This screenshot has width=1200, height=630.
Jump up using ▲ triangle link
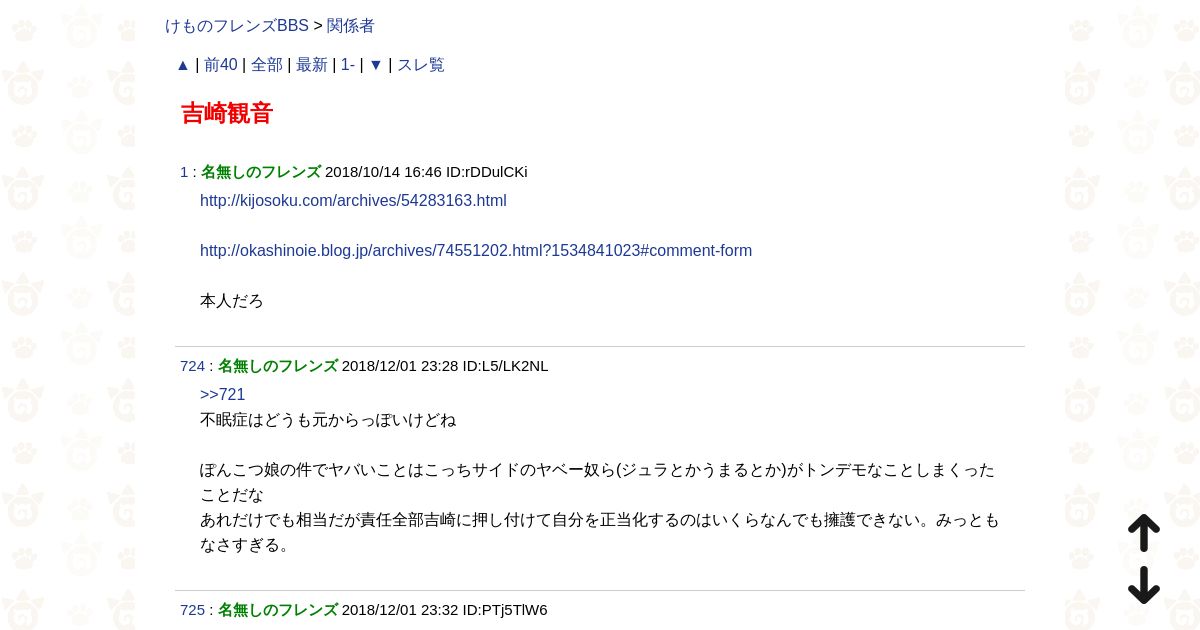point(183,65)
